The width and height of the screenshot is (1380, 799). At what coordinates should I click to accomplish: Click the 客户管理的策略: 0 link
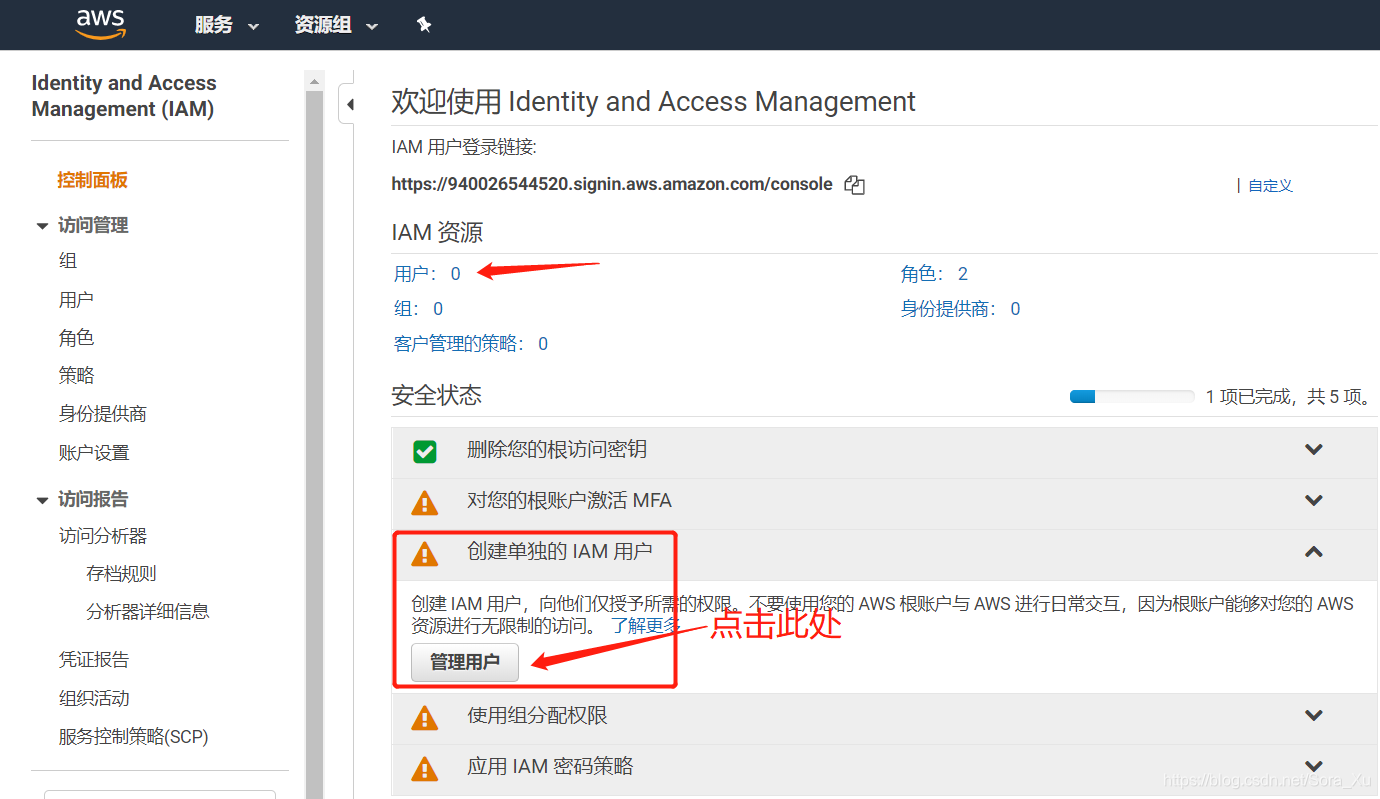(x=471, y=343)
